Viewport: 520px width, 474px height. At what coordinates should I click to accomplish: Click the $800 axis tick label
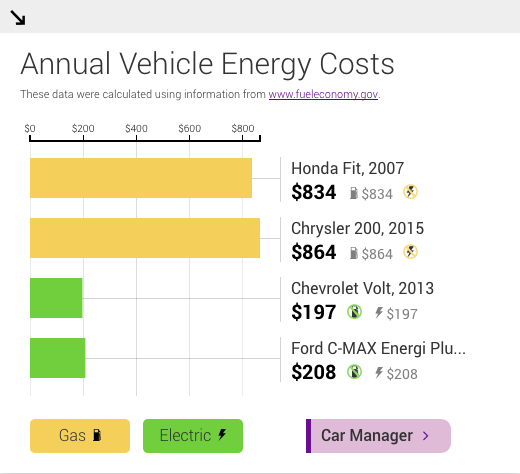click(x=243, y=128)
